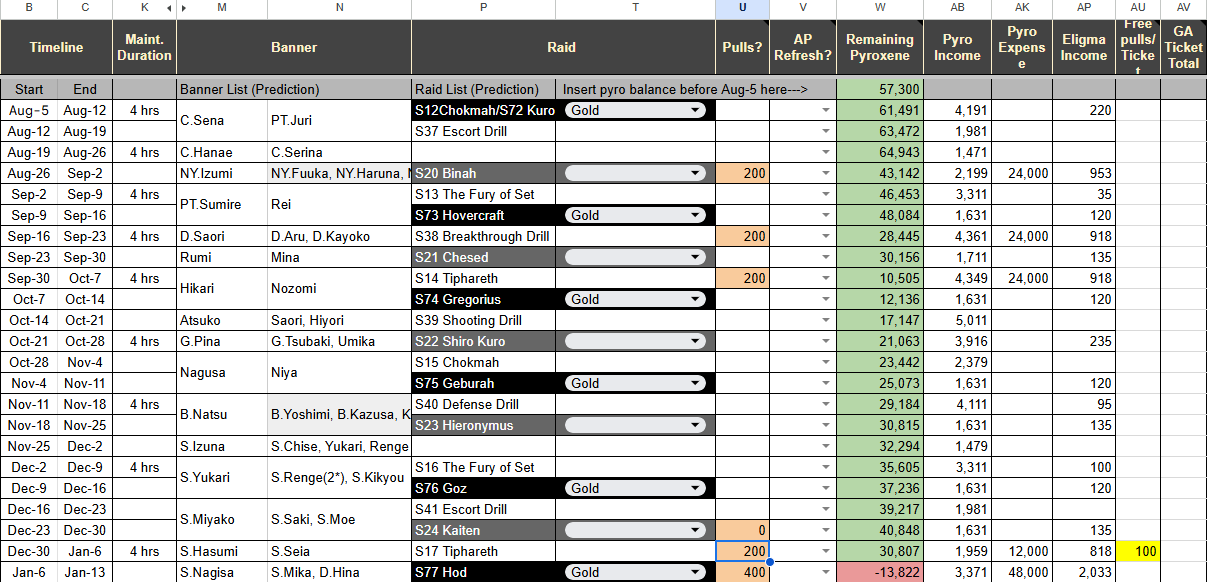
Task: Select the selected Pulls cell with 200 for S17 Tiphareth
Action: [x=742, y=551]
